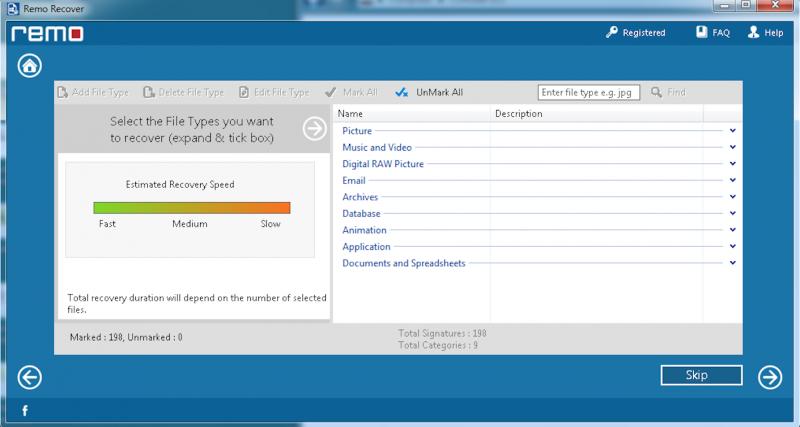
Task: Open the Help person icon
Action: pos(754,32)
